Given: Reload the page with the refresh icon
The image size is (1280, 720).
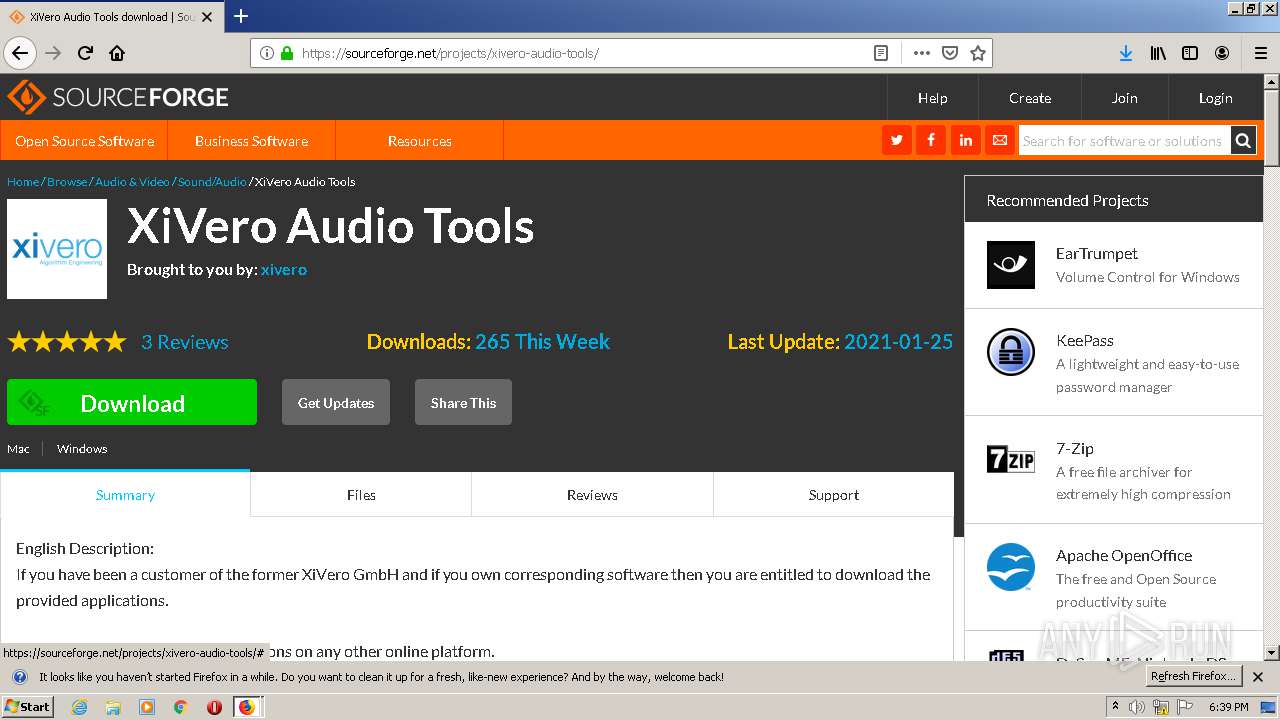Looking at the screenshot, I should (86, 53).
